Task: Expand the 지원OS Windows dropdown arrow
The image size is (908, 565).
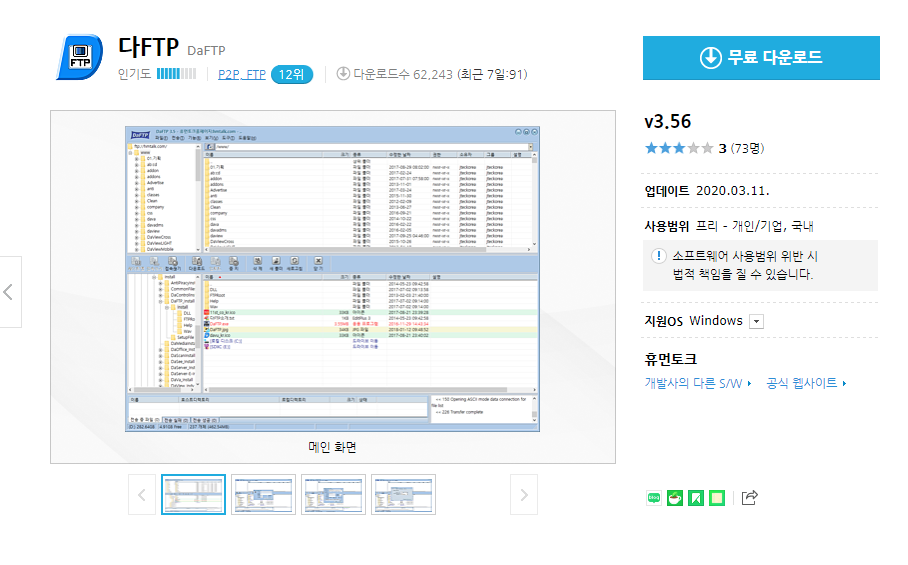Action: pyautogui.click(x=756, y=321)
